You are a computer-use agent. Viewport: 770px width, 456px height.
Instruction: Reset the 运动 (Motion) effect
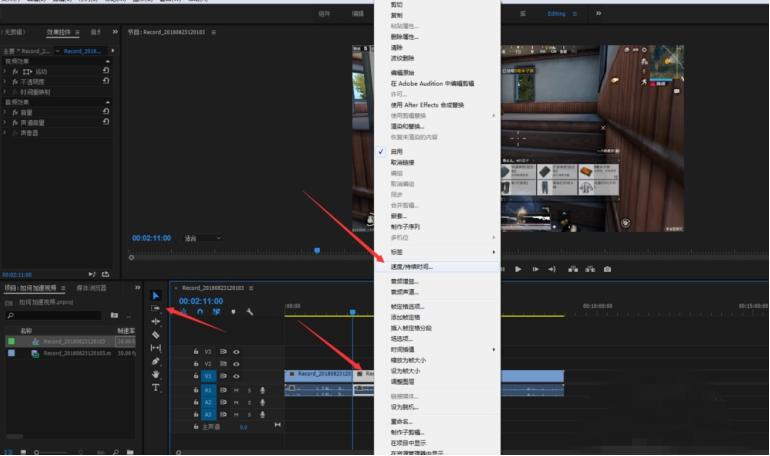(x=106, y=71)
